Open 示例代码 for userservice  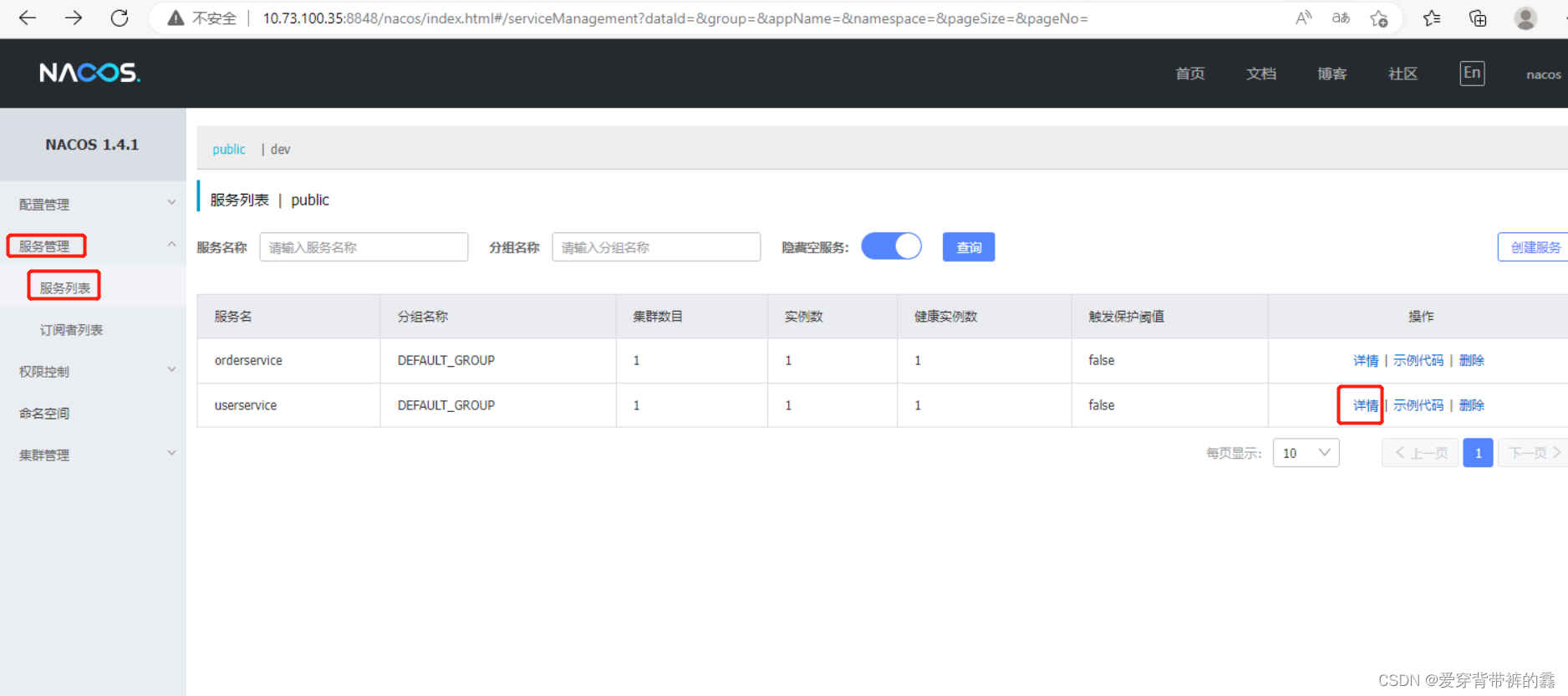pos(1418,405)
